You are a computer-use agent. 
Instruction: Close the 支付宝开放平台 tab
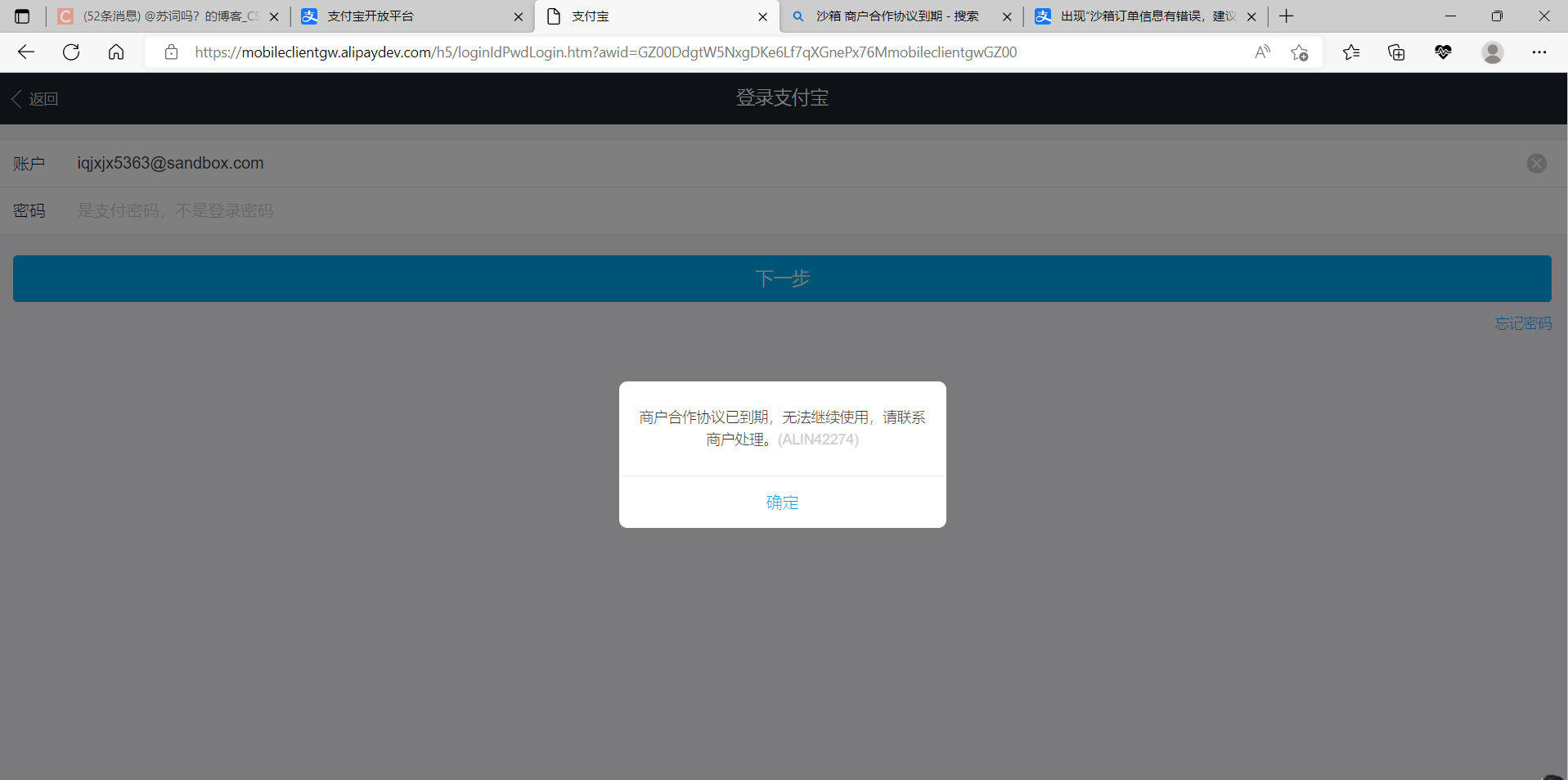coord(519,16)
